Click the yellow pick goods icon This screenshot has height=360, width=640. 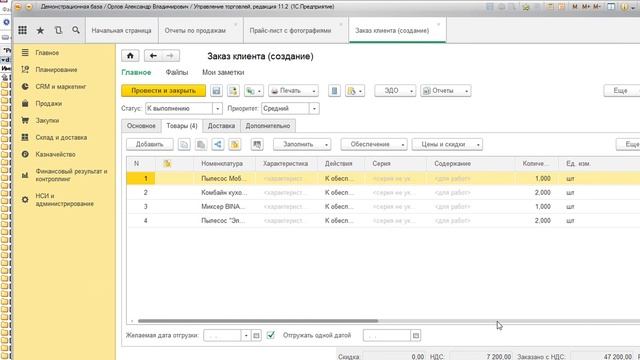click(x=235, y=144)
